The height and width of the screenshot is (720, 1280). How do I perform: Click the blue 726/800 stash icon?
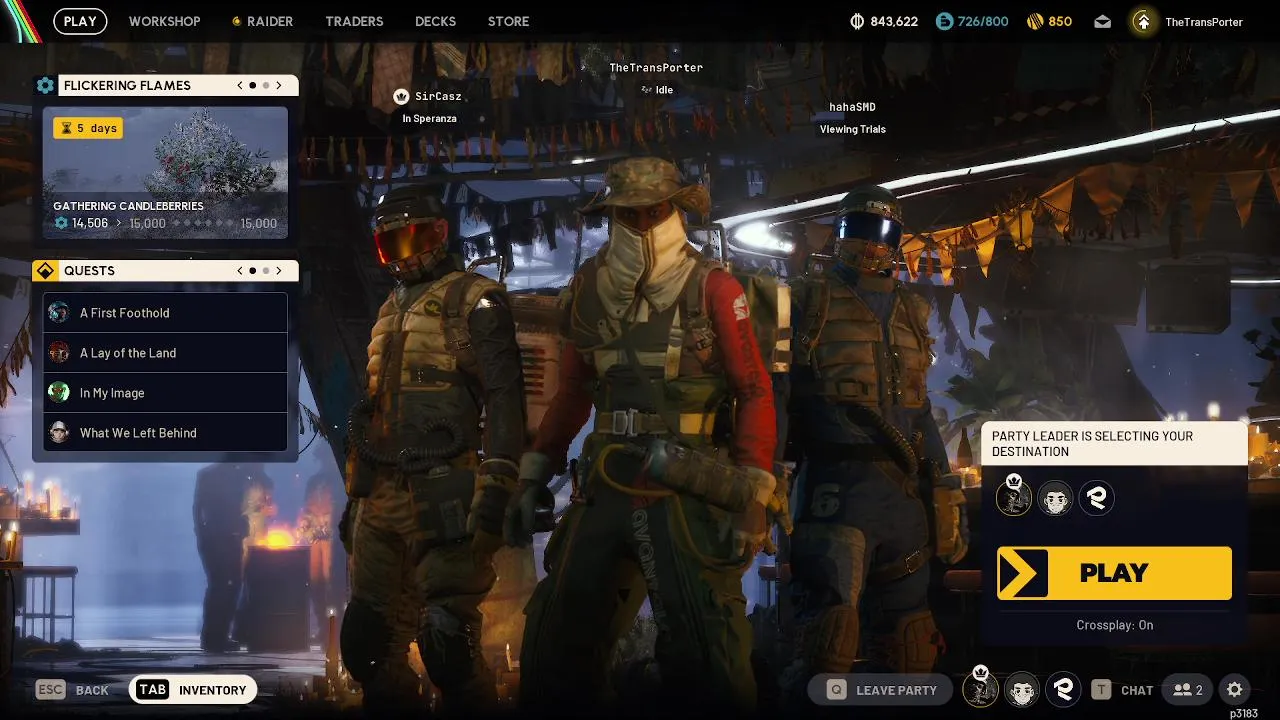[x=945, y=21]
